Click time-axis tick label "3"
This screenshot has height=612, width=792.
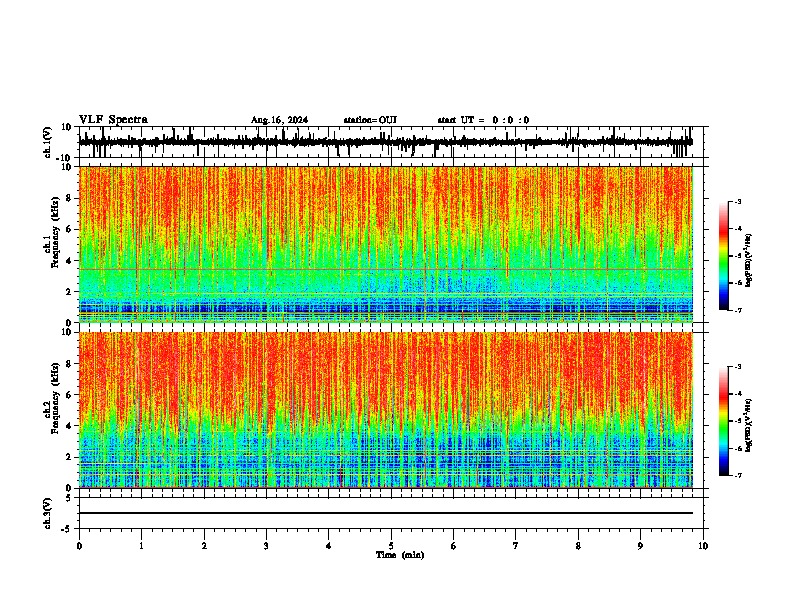coord(266,546)
